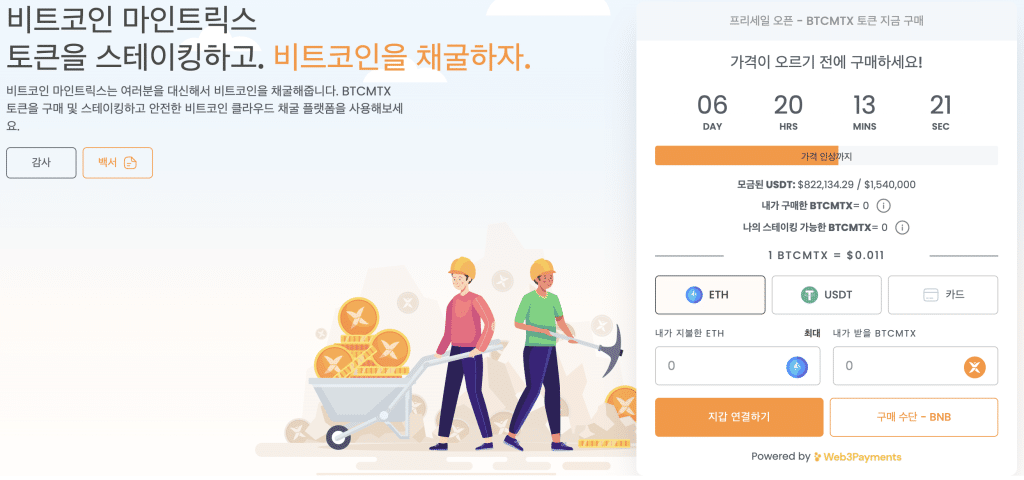
Task: Click the 구매 수단 - BNB button
Action: click(x=913, y=417)
